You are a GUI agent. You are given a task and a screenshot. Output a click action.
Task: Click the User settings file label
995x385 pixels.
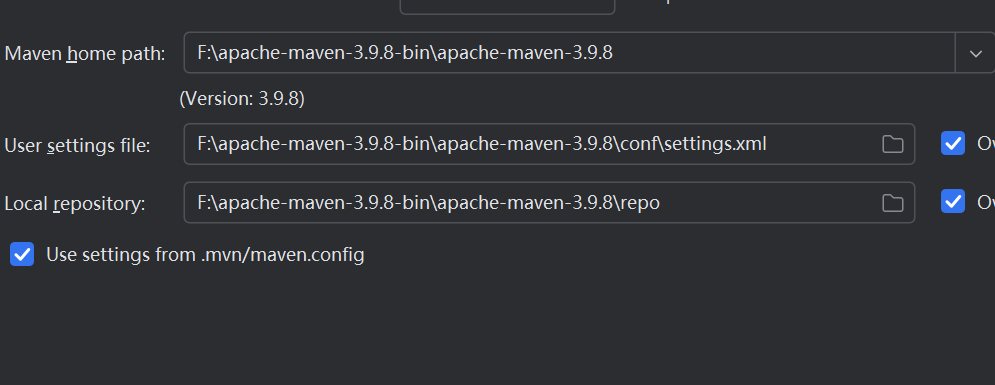77,146
